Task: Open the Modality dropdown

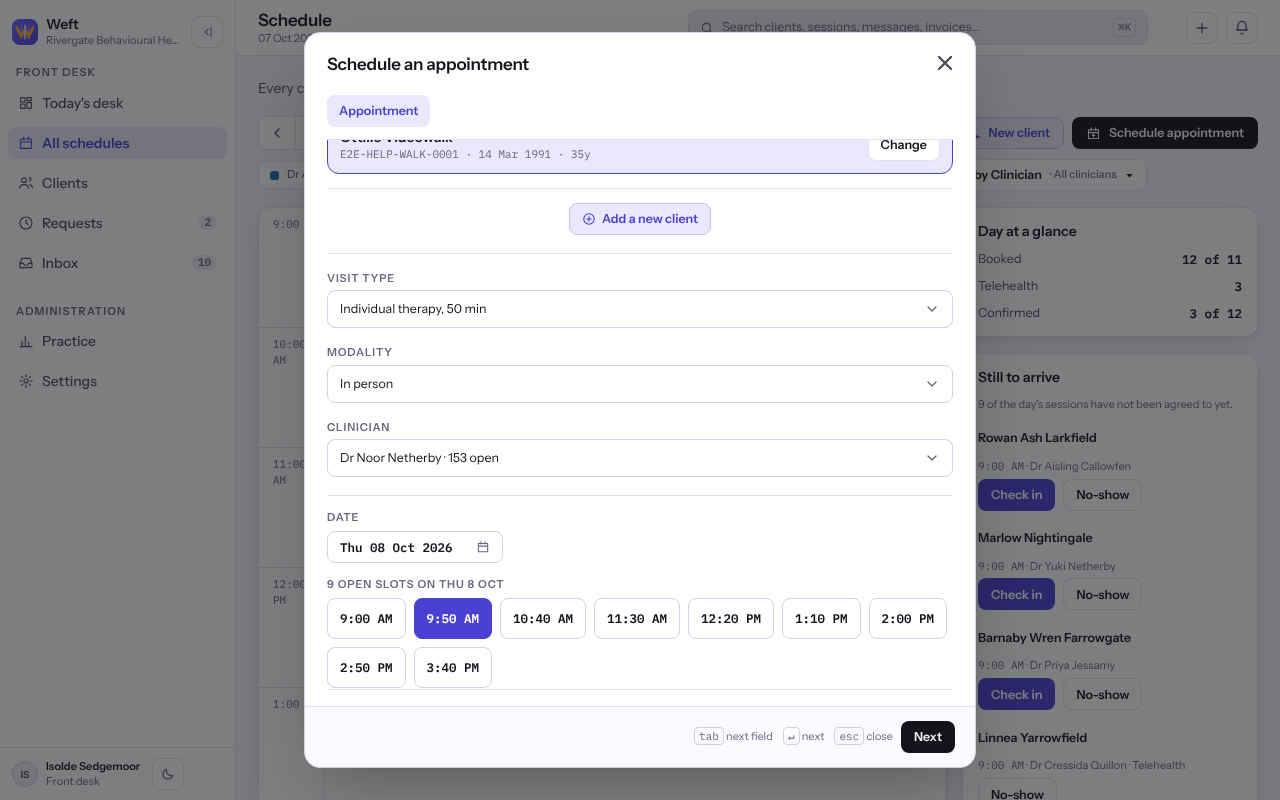Action: 640,384
